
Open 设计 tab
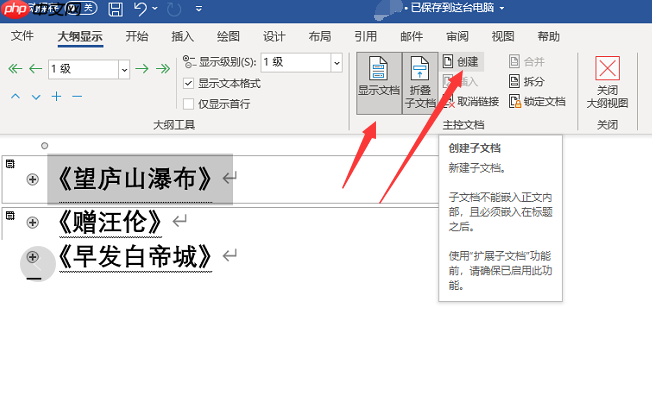point(274,37)
